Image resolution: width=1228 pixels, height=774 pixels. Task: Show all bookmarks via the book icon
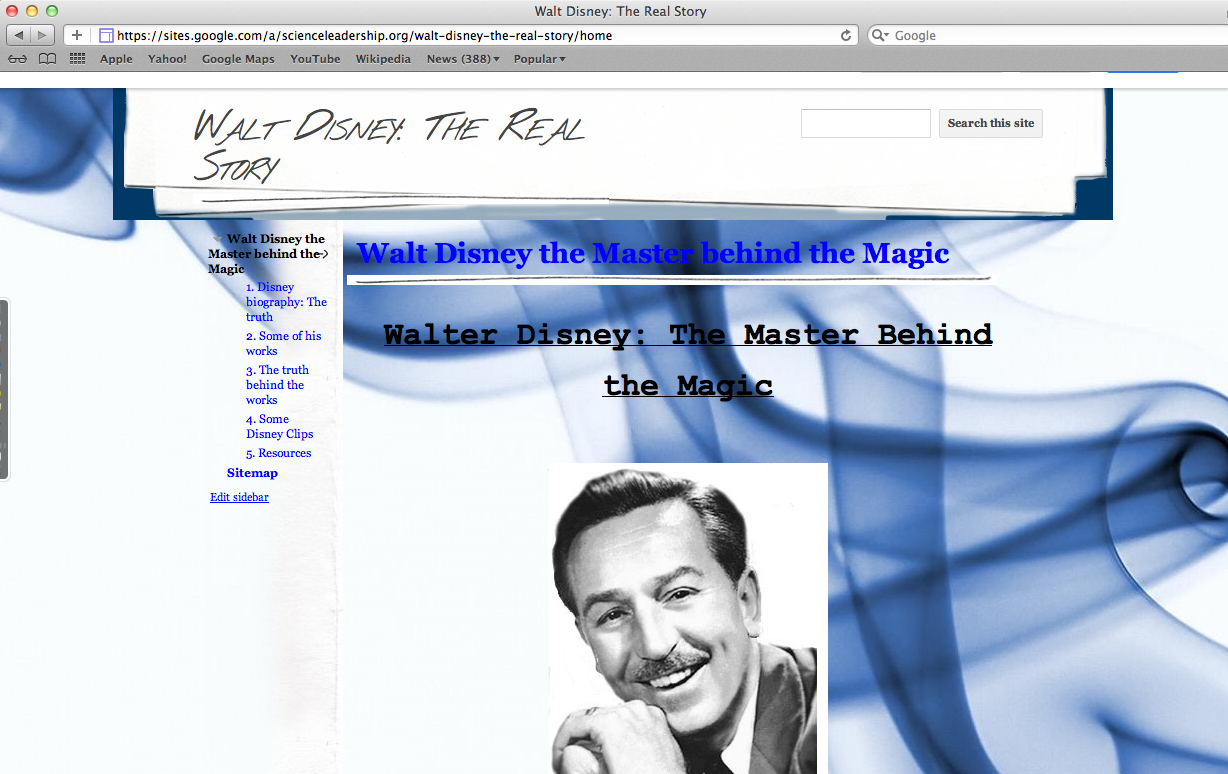[47, 59]
